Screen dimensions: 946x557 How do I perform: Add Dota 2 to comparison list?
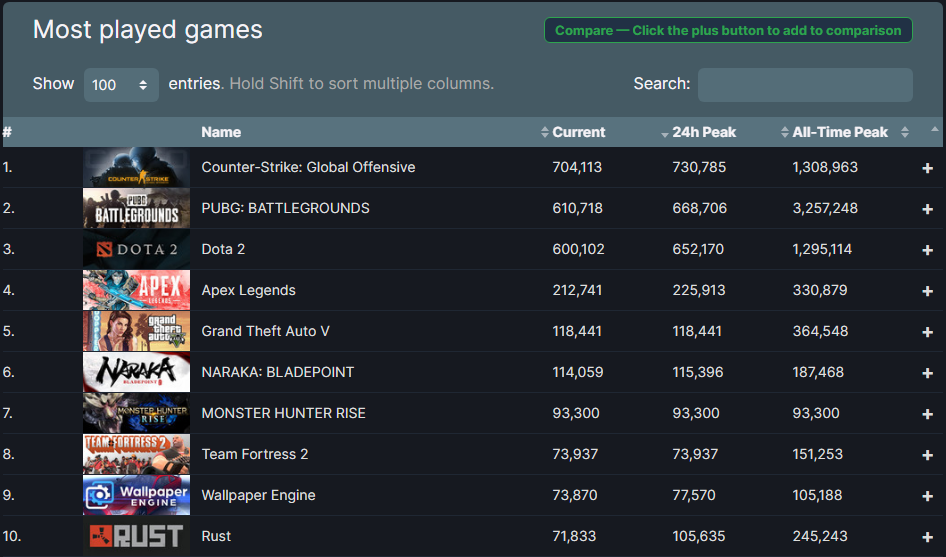click(x=927, y=250)
